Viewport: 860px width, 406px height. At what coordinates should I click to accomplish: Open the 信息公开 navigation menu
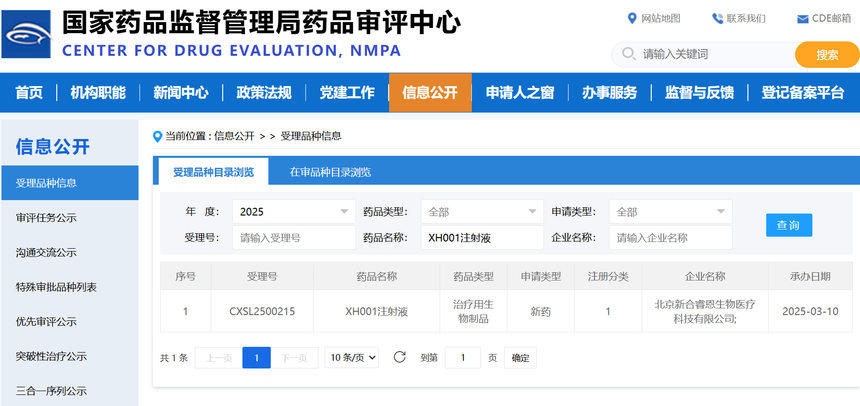tap(430, 93)
